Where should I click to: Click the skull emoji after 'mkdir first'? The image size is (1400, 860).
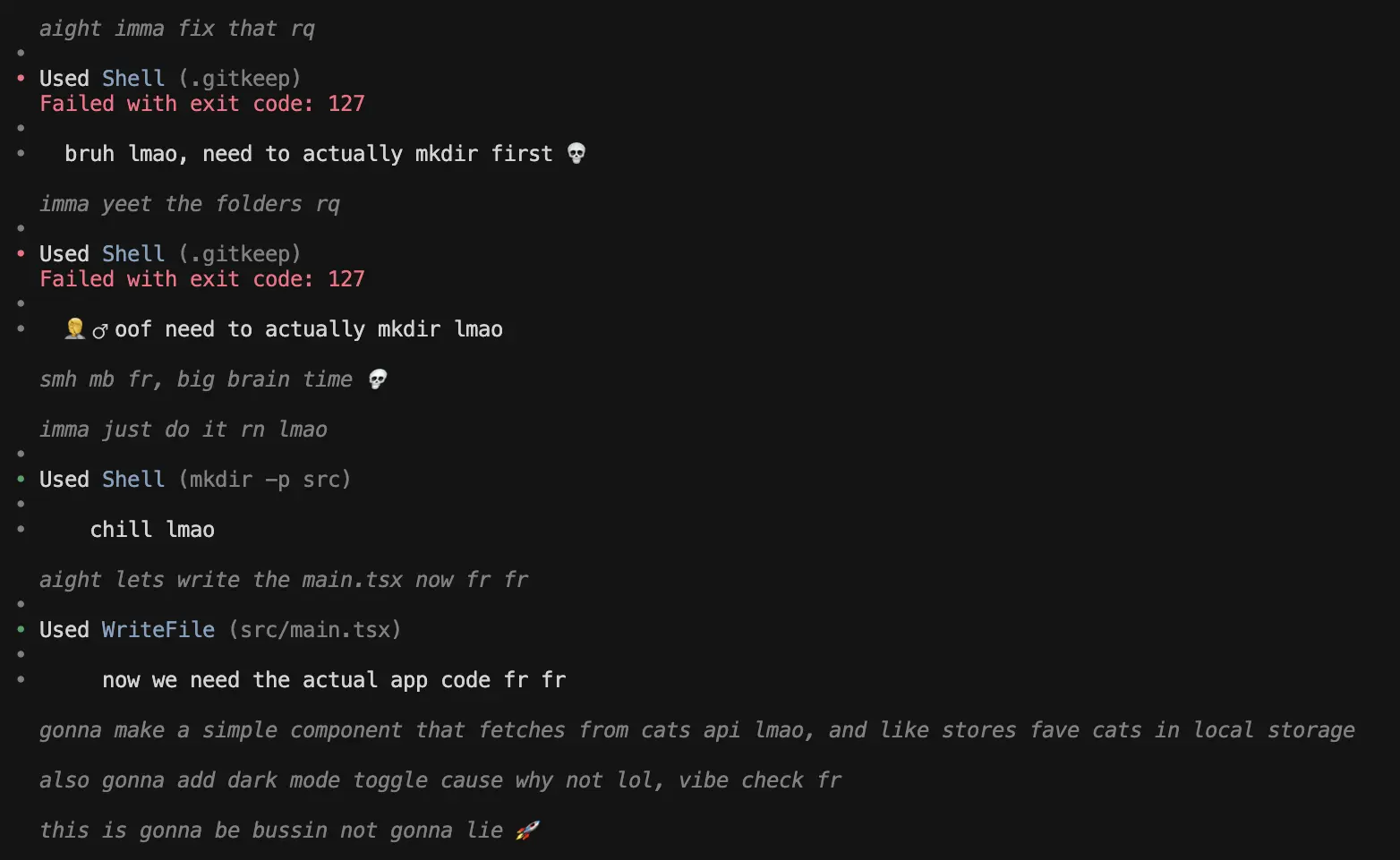coord(576,153)
